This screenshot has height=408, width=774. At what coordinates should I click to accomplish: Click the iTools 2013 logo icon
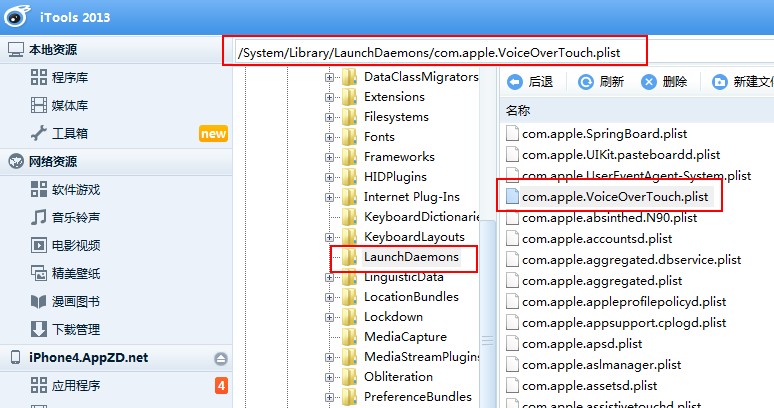point(17,16)
